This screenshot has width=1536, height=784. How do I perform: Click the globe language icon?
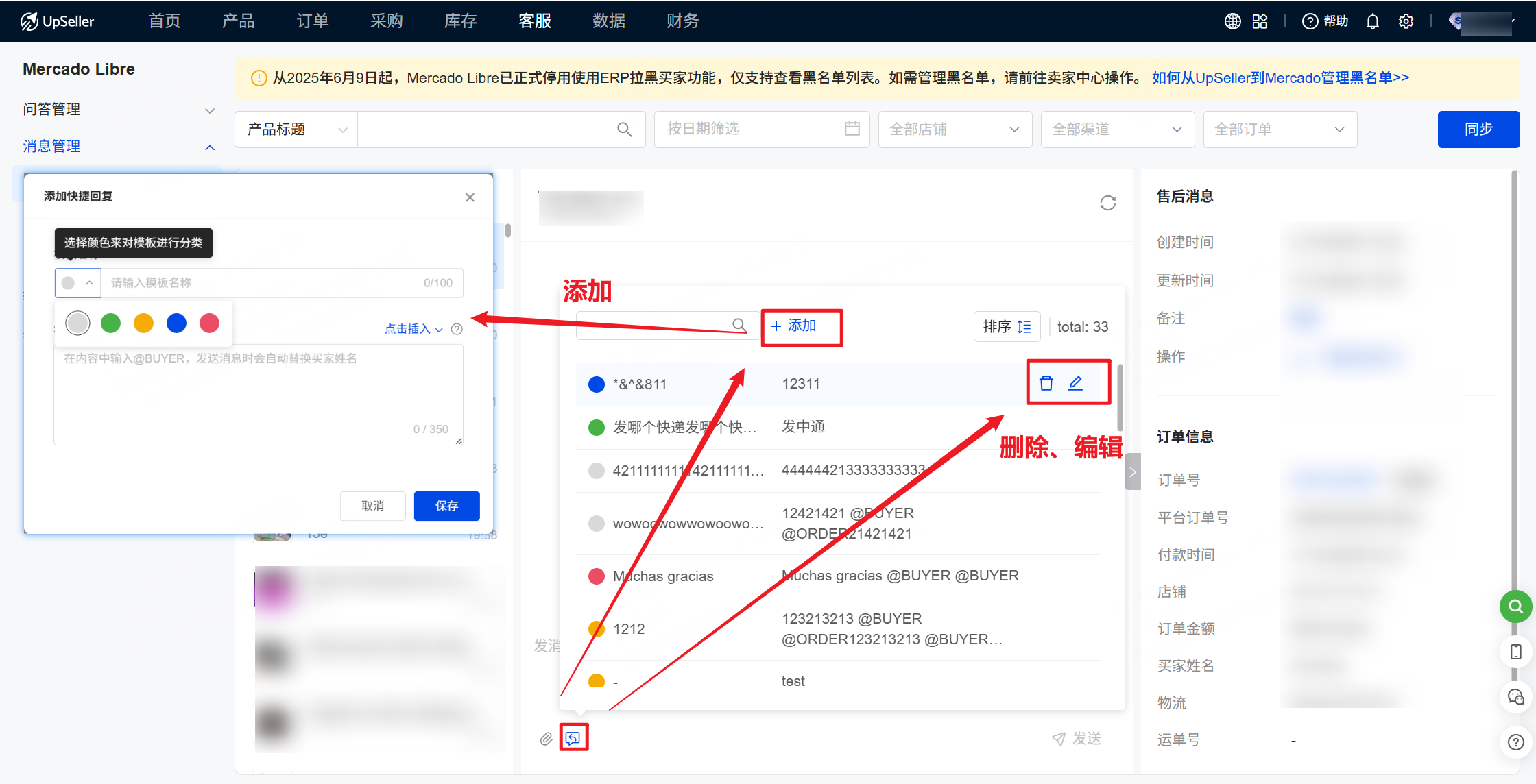pyautogui.click(x=1232, y=21)
